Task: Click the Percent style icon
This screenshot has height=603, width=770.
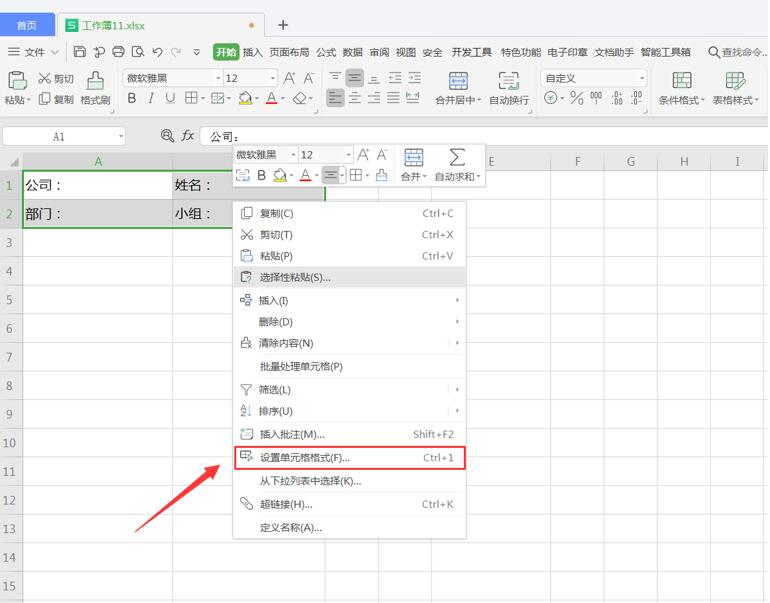Action: pos(577,98)
